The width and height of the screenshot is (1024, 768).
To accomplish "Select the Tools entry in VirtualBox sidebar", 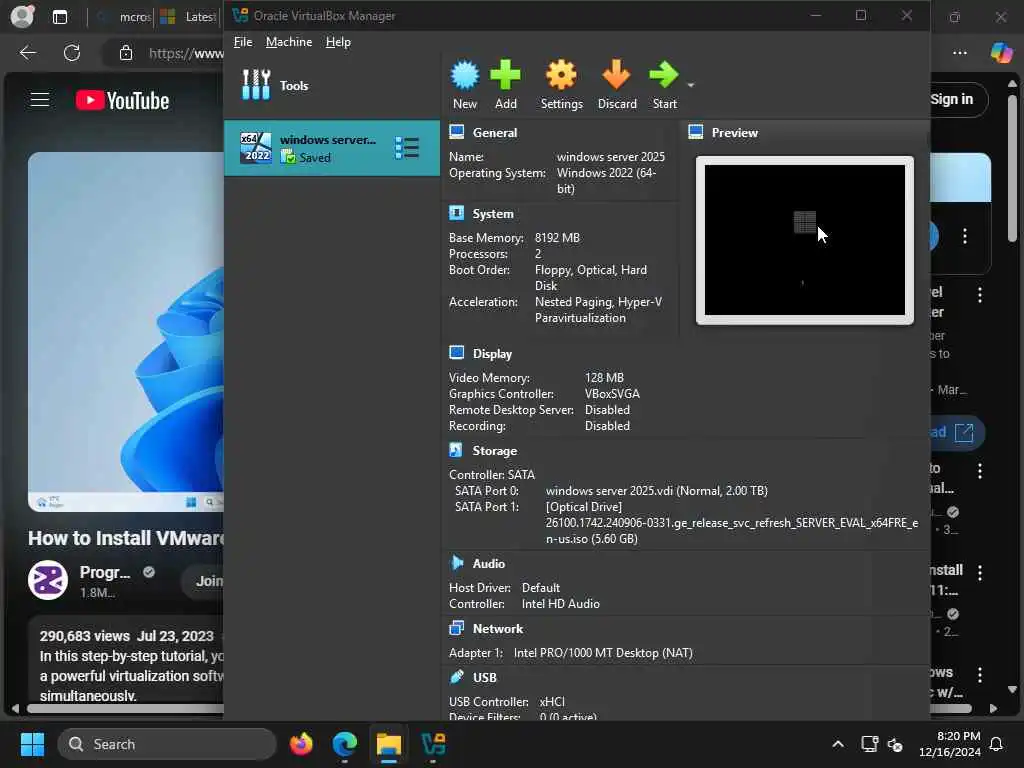I will point(332,86).
